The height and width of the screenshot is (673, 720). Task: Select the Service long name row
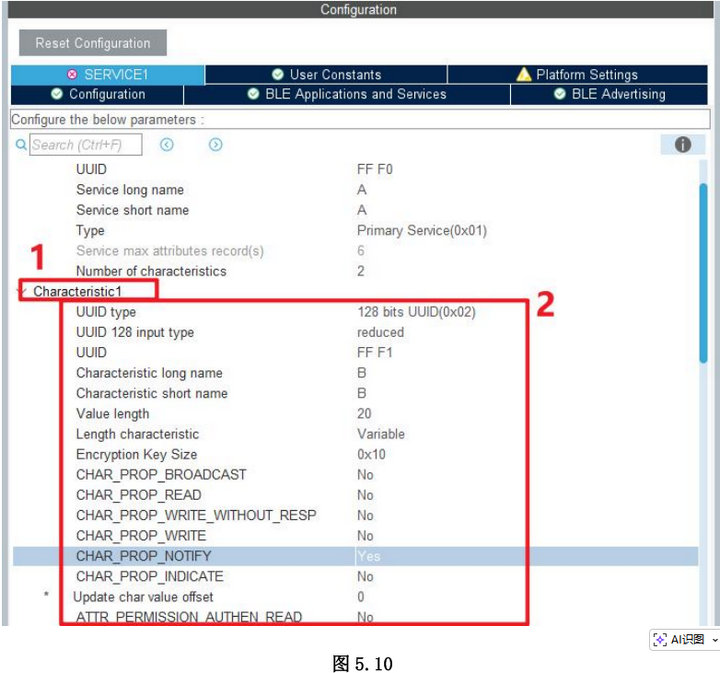(355, 190)
